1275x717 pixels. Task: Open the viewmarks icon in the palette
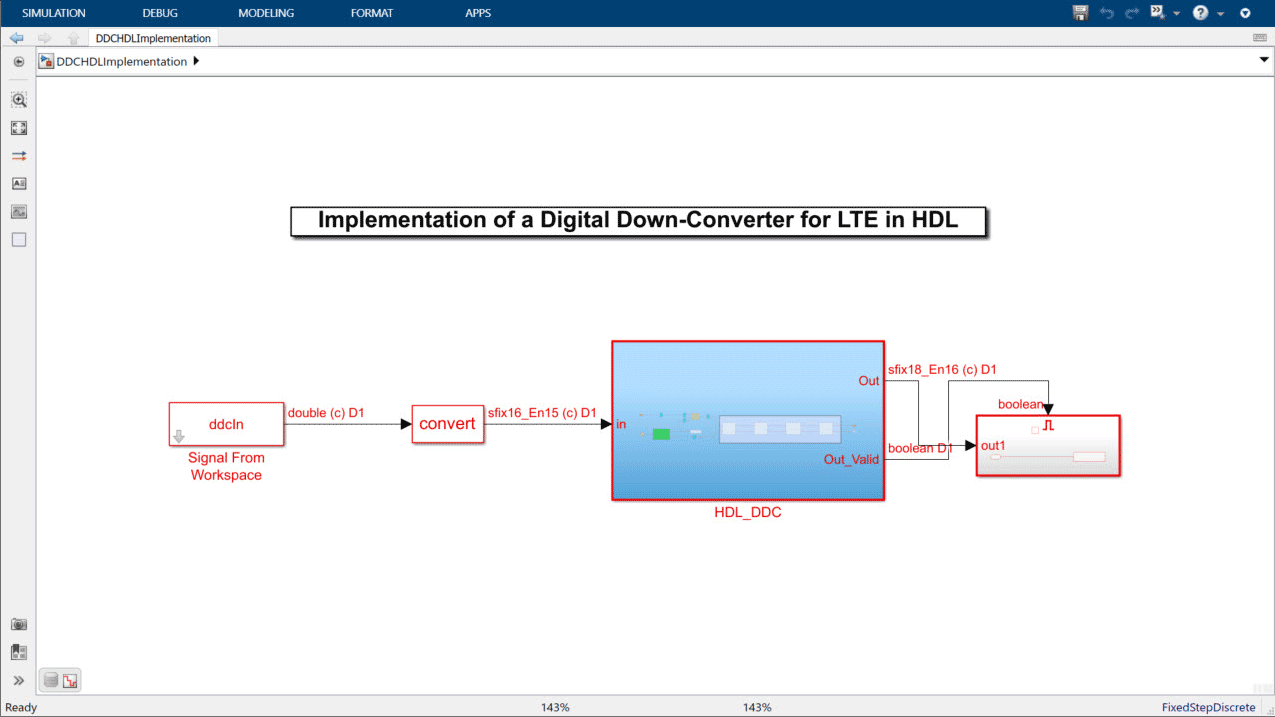19,652
